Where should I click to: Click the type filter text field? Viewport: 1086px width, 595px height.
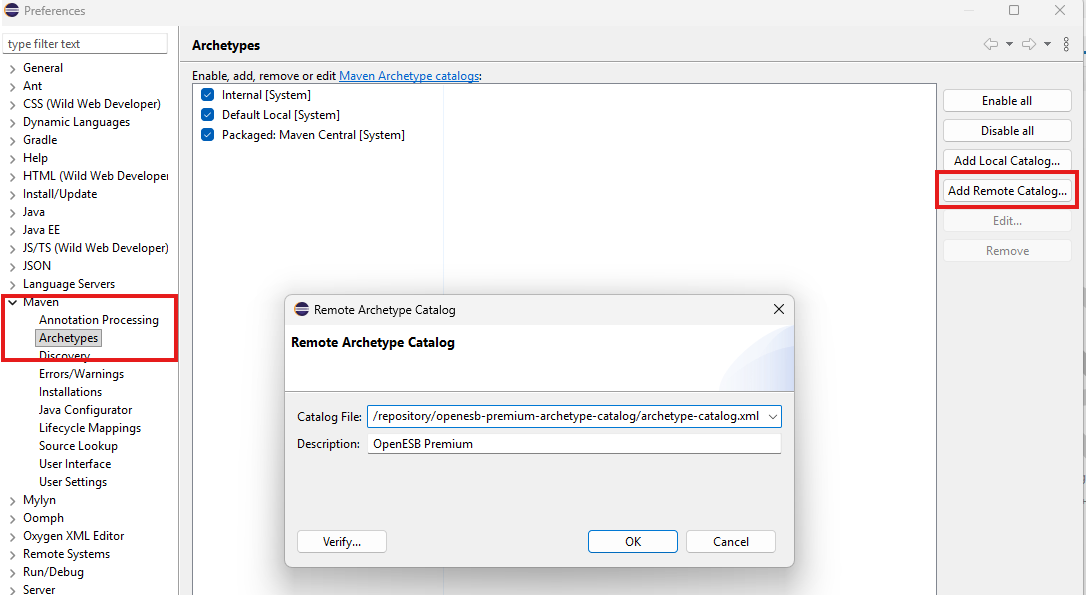pyautogui.click(x=85, y=44)
